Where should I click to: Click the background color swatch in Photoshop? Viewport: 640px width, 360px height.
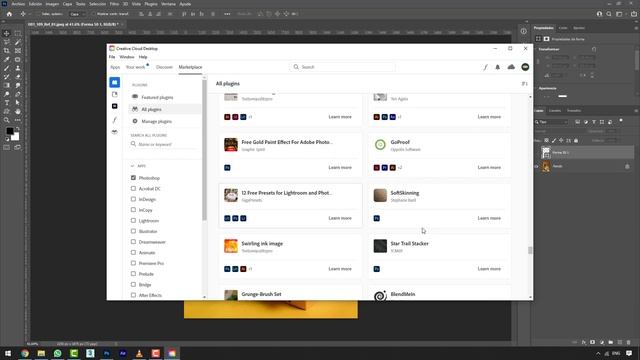coord(16,137)
